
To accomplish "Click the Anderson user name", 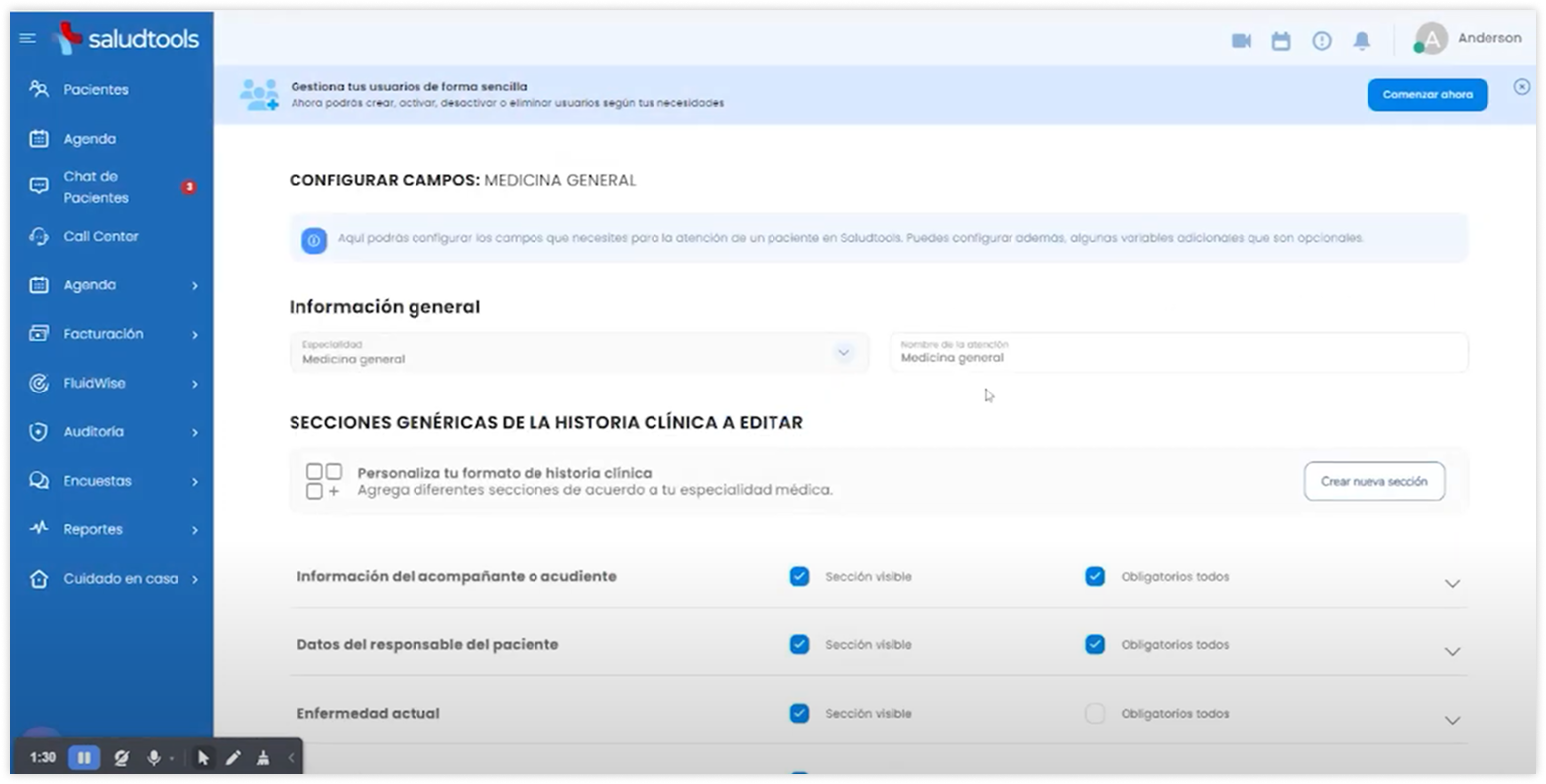I will [x=1488, y=38].
